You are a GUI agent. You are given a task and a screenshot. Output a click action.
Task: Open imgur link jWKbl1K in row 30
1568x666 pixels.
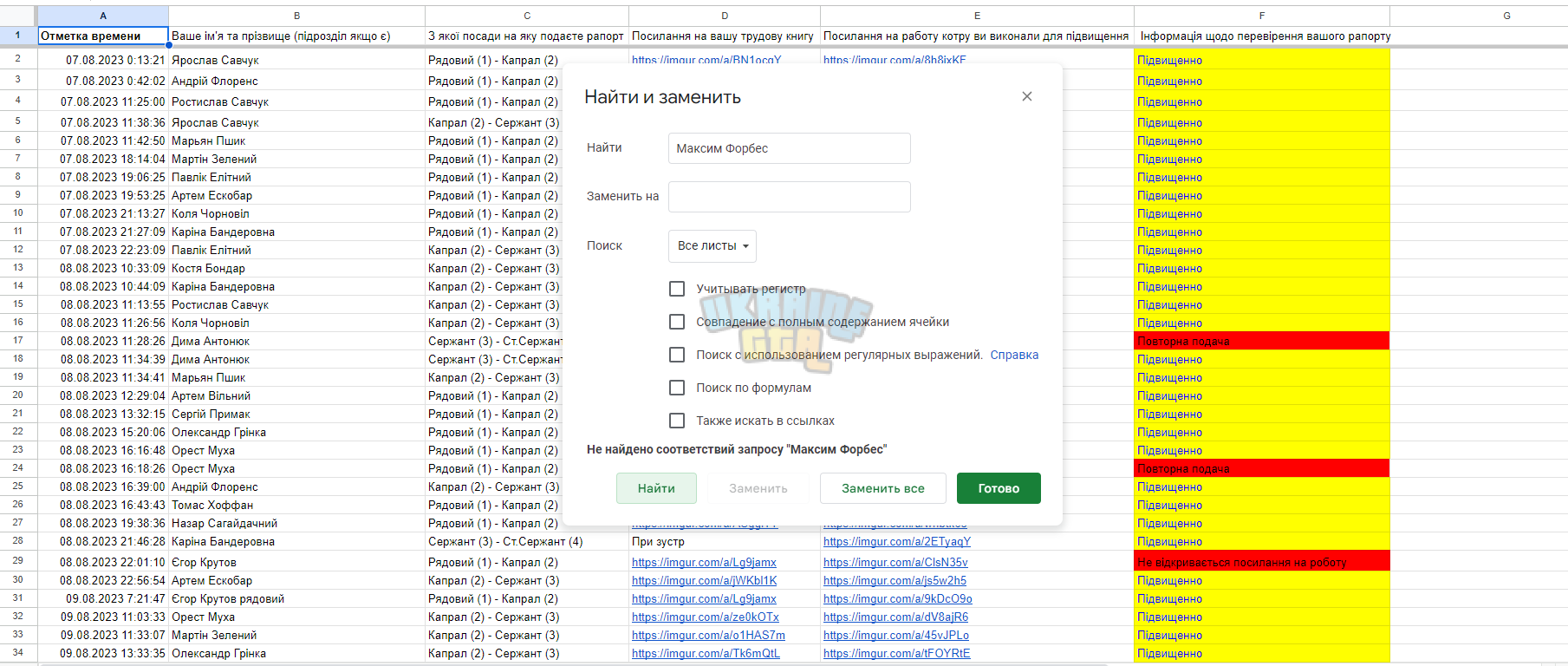[x=704, y=581]
